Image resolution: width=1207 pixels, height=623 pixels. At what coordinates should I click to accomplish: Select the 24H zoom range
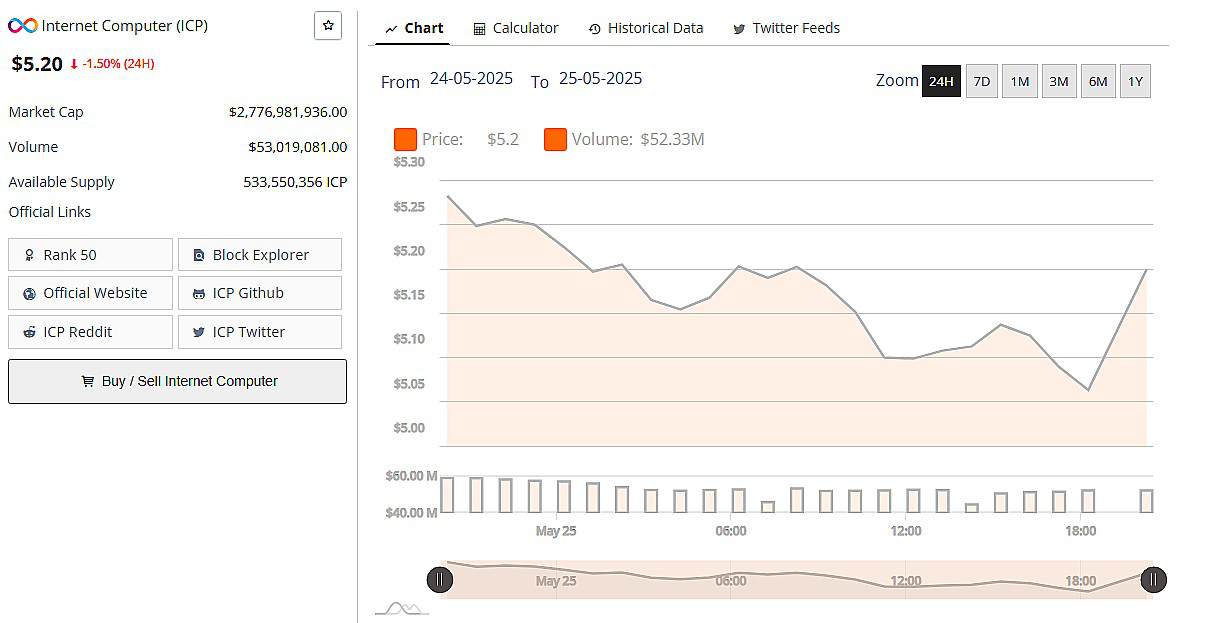941,81
